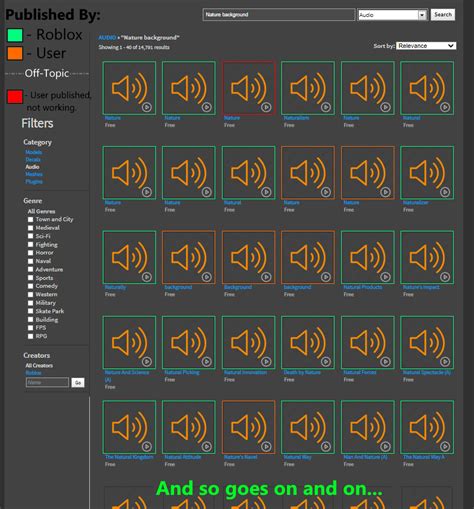Open the Nature's Impact title link
474x509 pixels.
(x=421, y=287)
